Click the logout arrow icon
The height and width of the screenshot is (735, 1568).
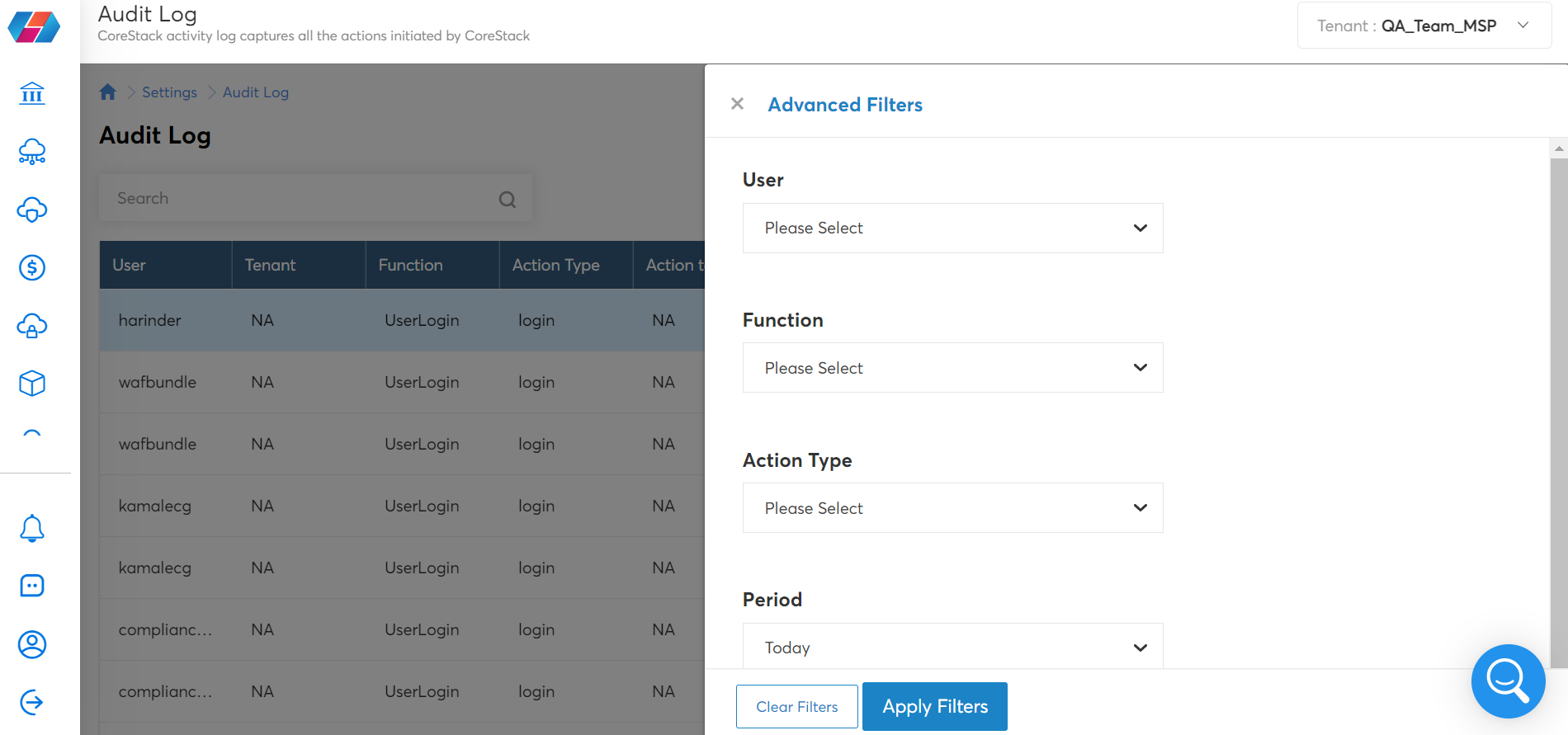pyautogui.click(x=32, y=702)
